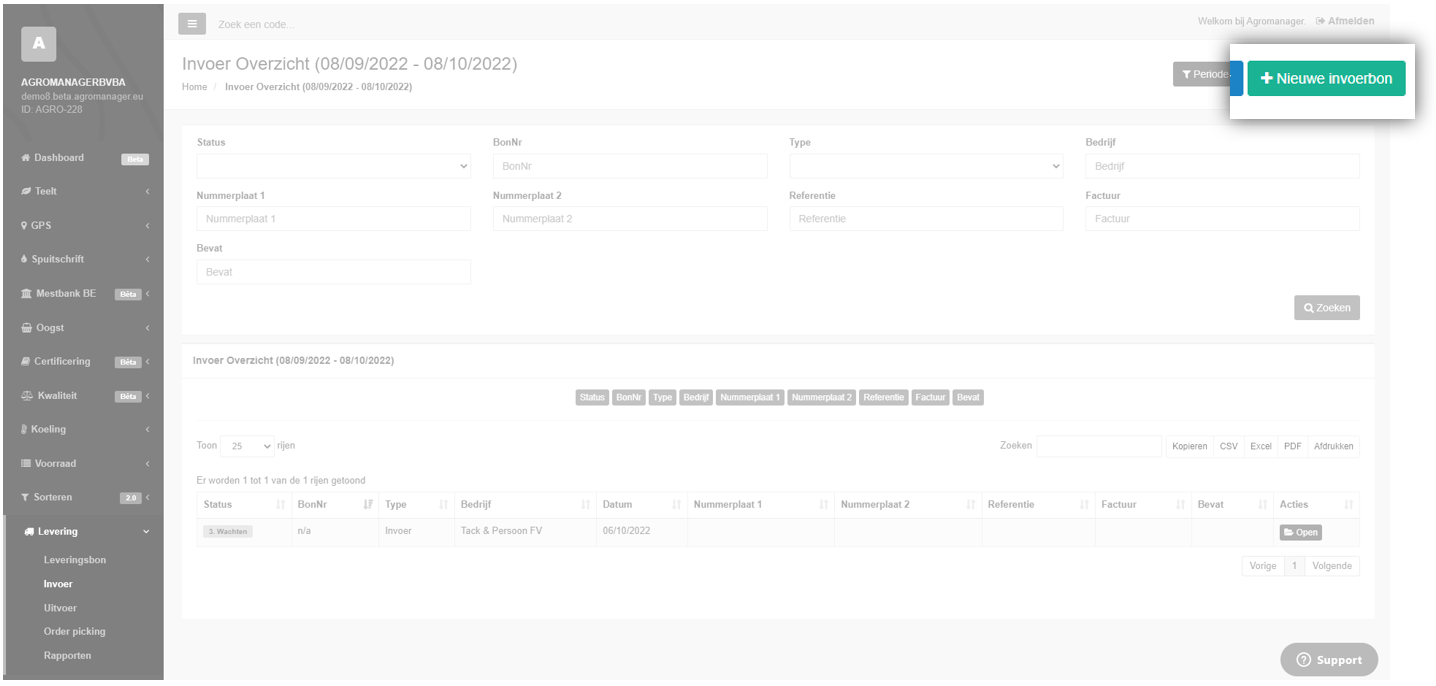The width and height of the screenshot is (1436, 686).
Task: Sort table by Datum column arrows
Action: coord(677,505)
